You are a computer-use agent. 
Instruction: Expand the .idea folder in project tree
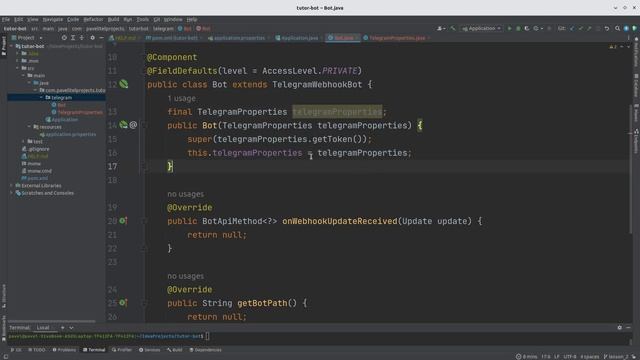[18, 53]
